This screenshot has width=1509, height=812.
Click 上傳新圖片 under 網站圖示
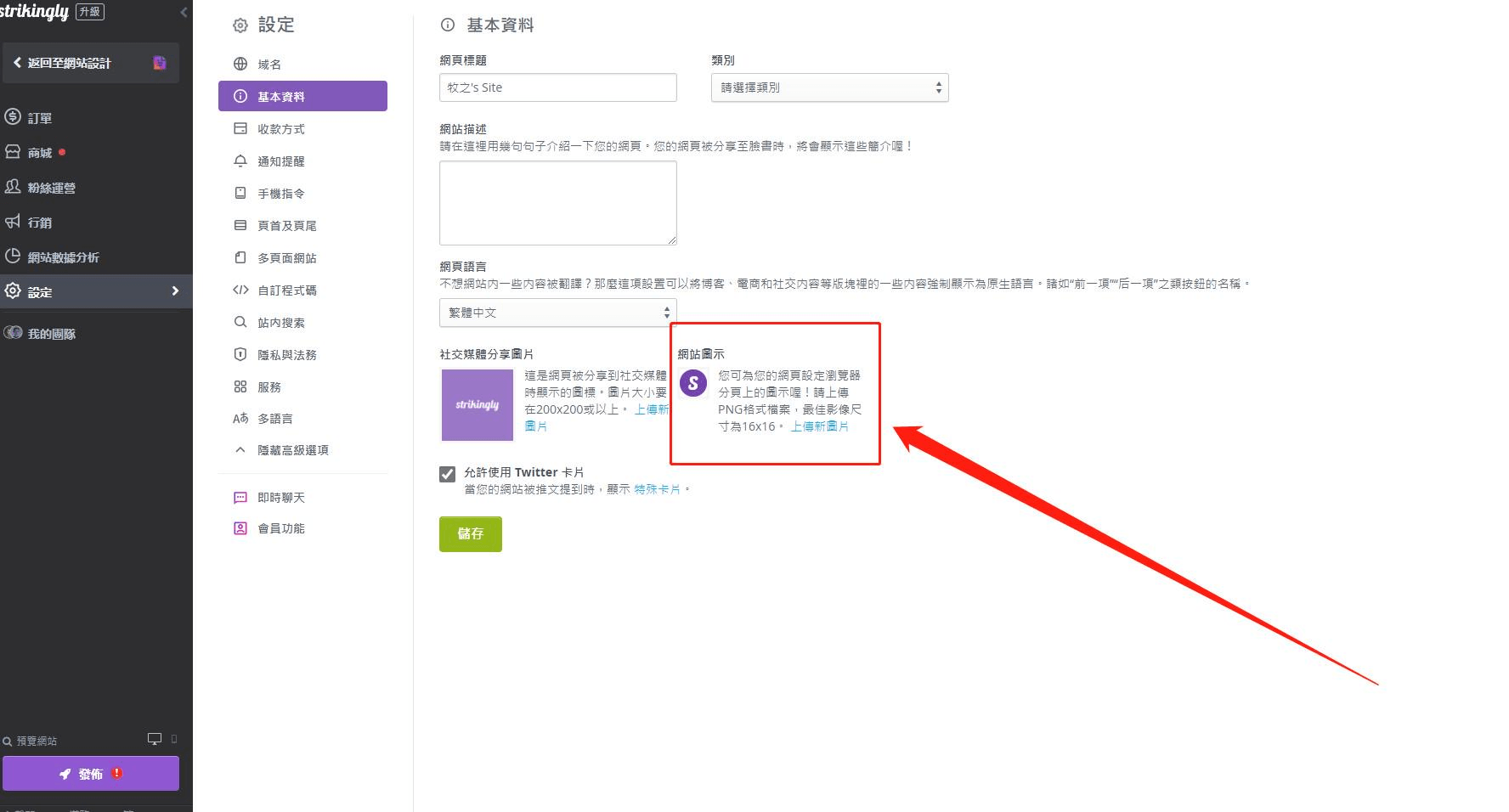(821, 426)
